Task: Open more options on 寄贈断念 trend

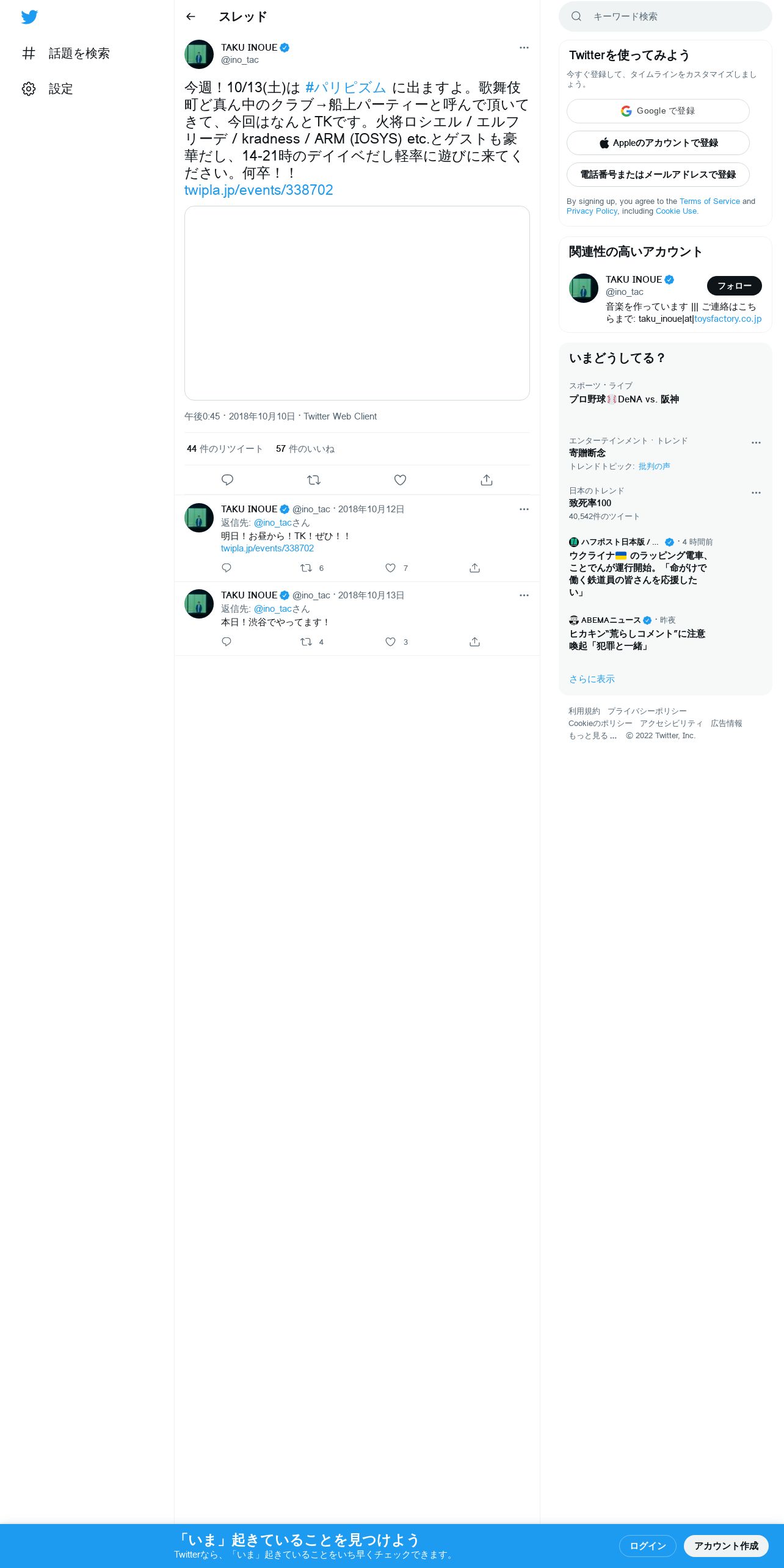Action: click(x=756, y=443)
